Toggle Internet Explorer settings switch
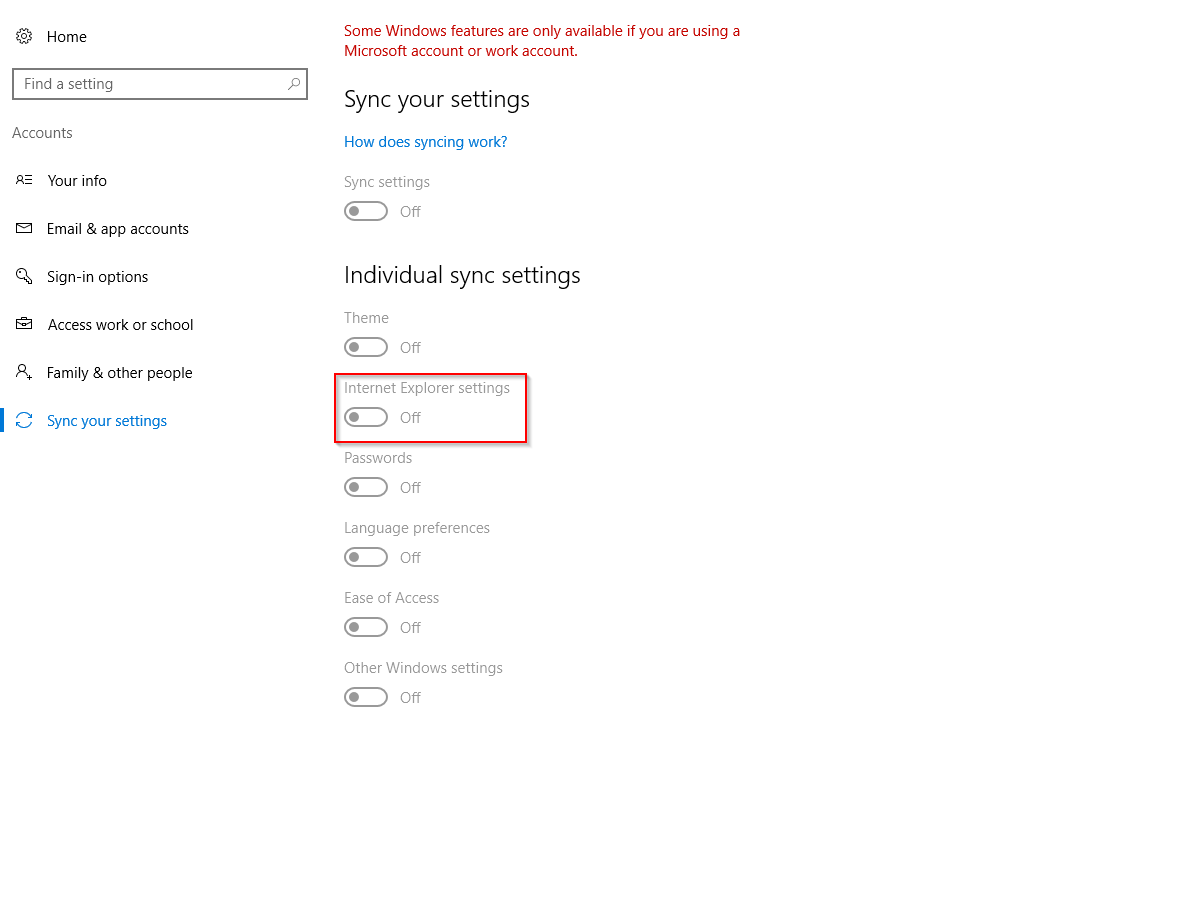The image size is (1189, 900). coord(365,417)
